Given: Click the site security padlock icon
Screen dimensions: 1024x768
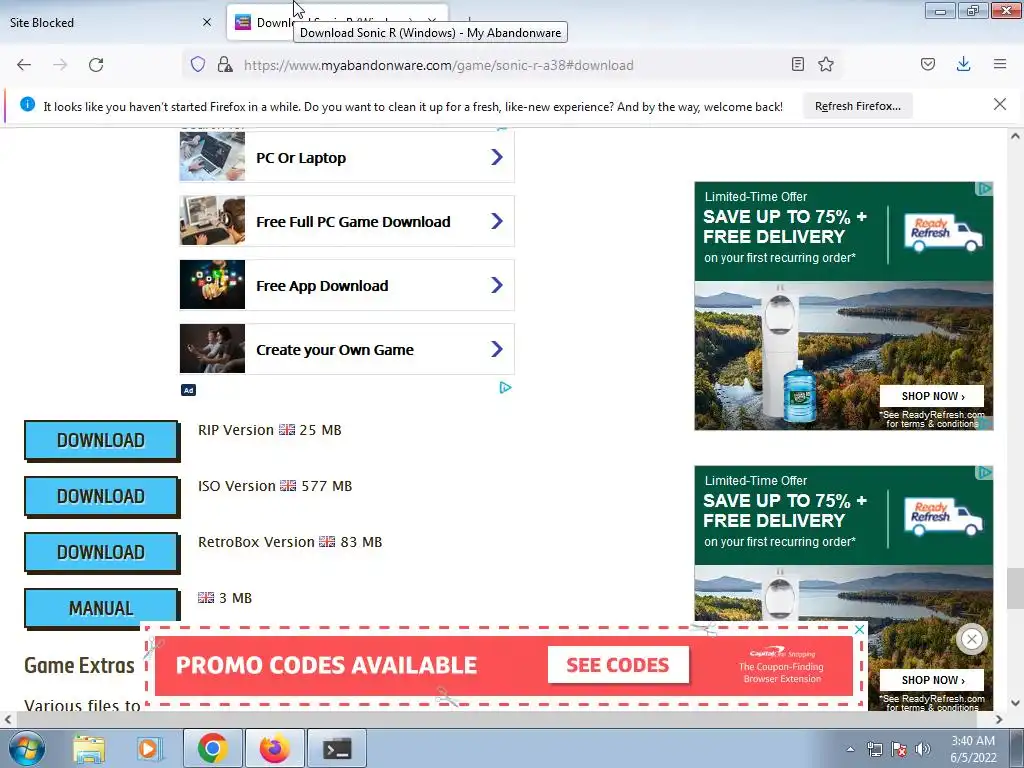Looking at the screenshot, I should tap(225, 64).
